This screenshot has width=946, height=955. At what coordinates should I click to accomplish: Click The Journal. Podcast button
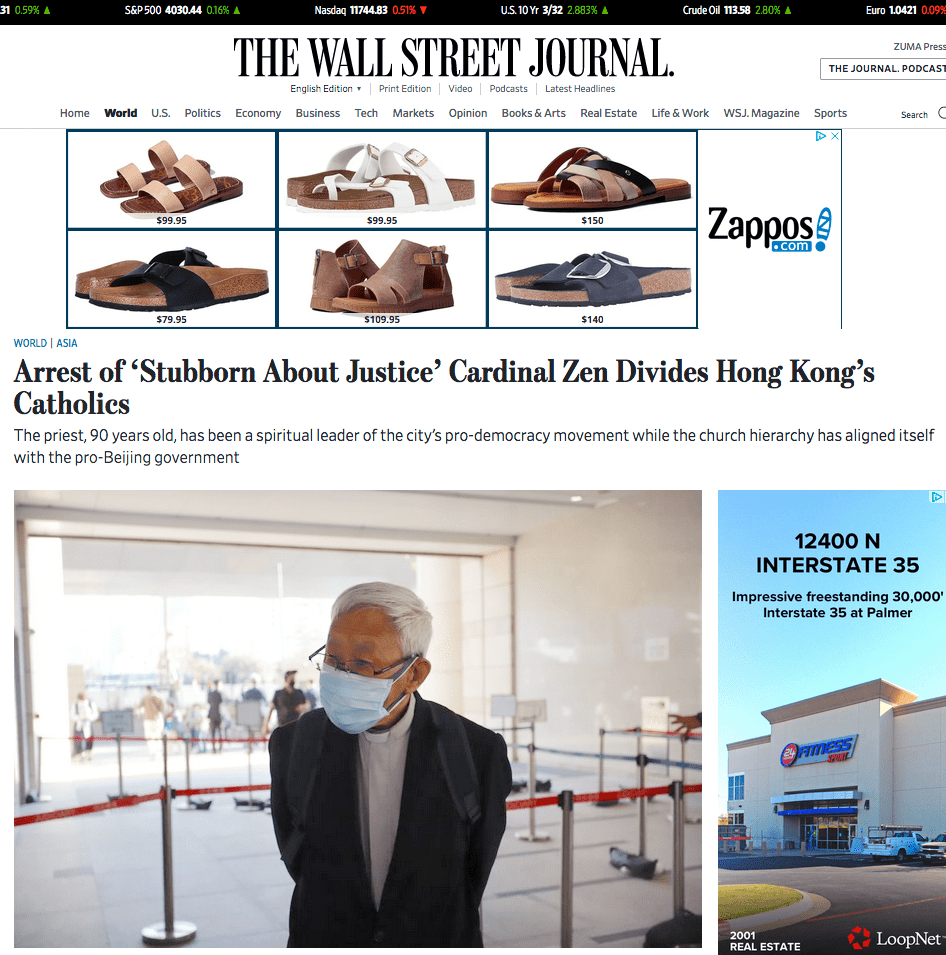(x=883, y=69)
